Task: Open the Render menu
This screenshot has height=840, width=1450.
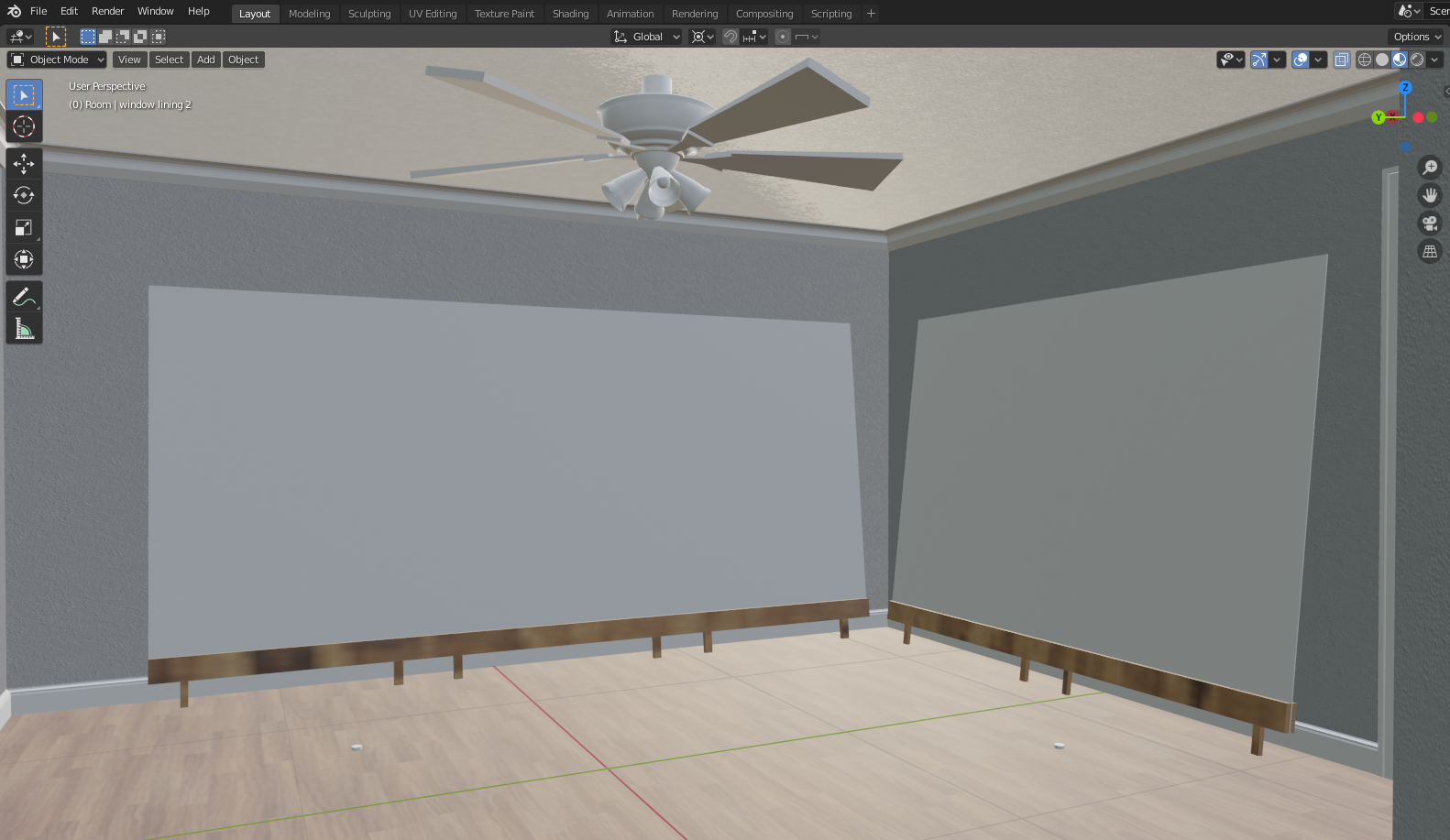Action: [107, 11]
